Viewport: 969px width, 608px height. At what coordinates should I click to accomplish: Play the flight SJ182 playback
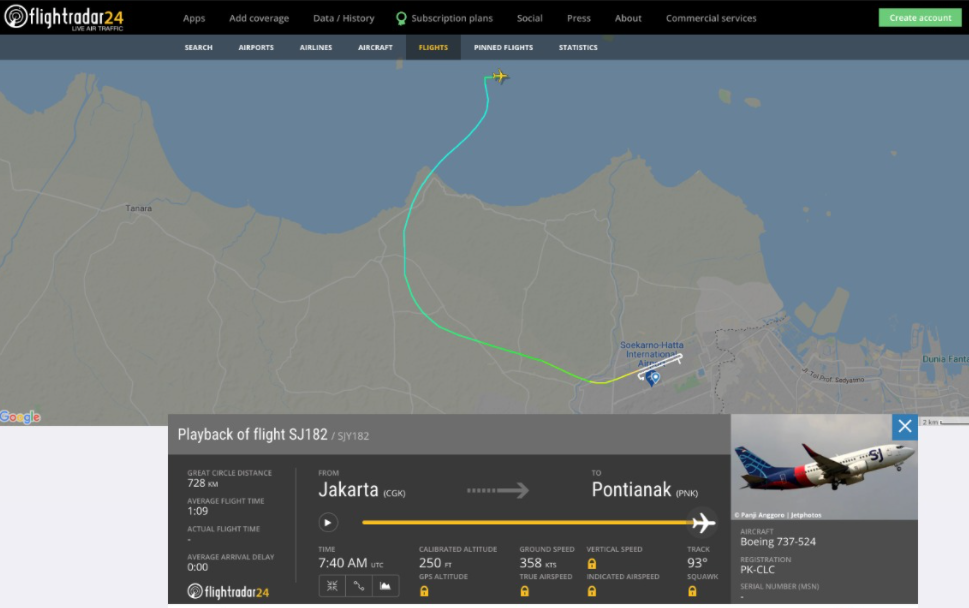(327, 522)
